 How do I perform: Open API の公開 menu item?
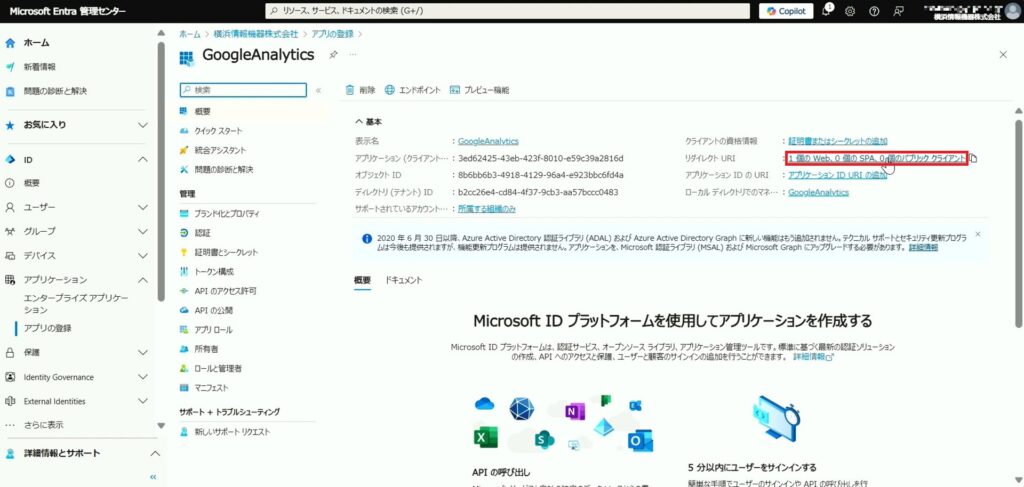tap(214, 310)
